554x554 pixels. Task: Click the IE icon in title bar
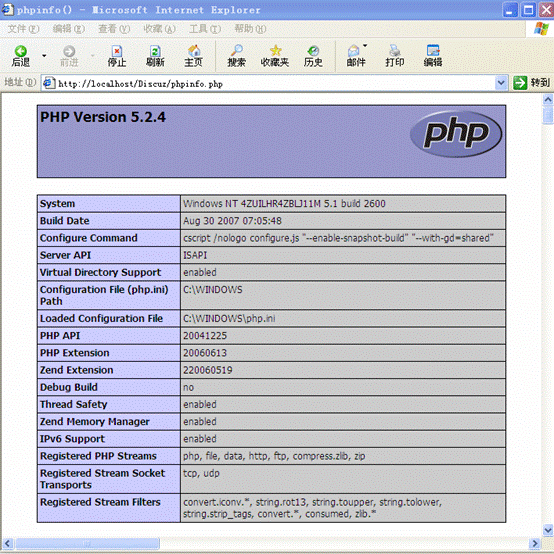pos(7,10)
